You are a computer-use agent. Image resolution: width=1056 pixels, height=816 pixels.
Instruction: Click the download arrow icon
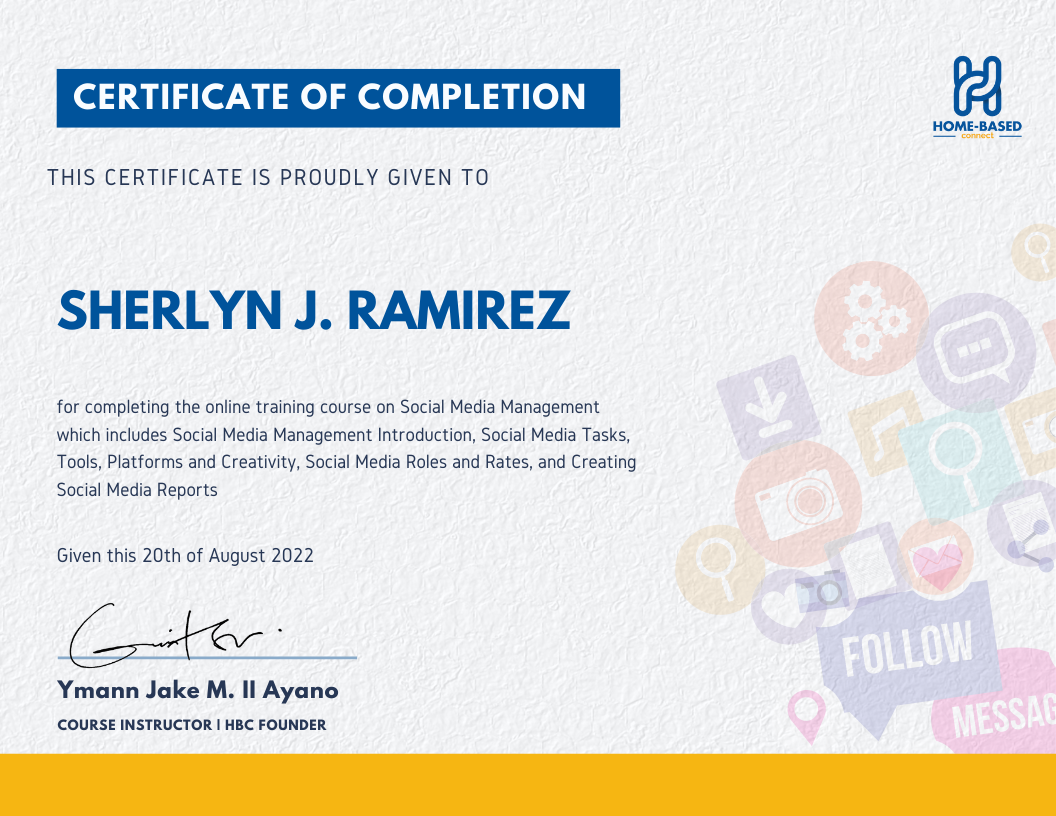tap(768, 404)
